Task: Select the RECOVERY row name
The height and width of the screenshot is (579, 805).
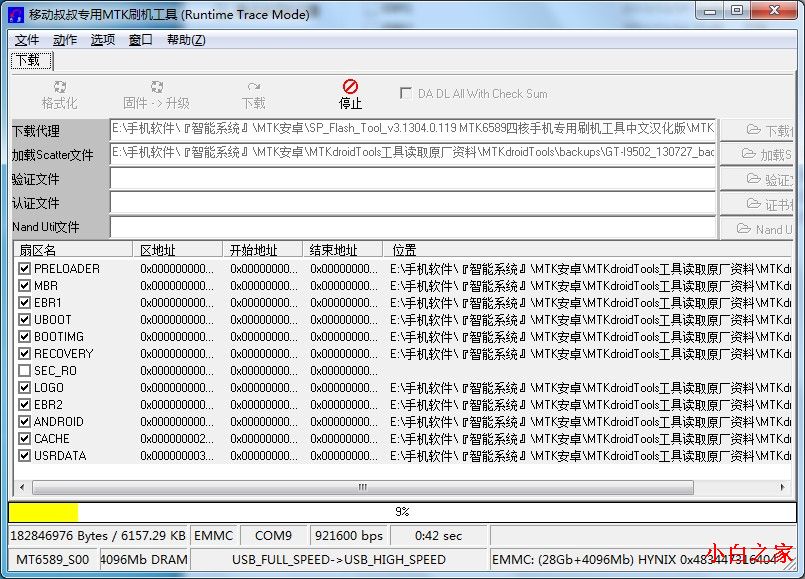Action: pos(64,353)
